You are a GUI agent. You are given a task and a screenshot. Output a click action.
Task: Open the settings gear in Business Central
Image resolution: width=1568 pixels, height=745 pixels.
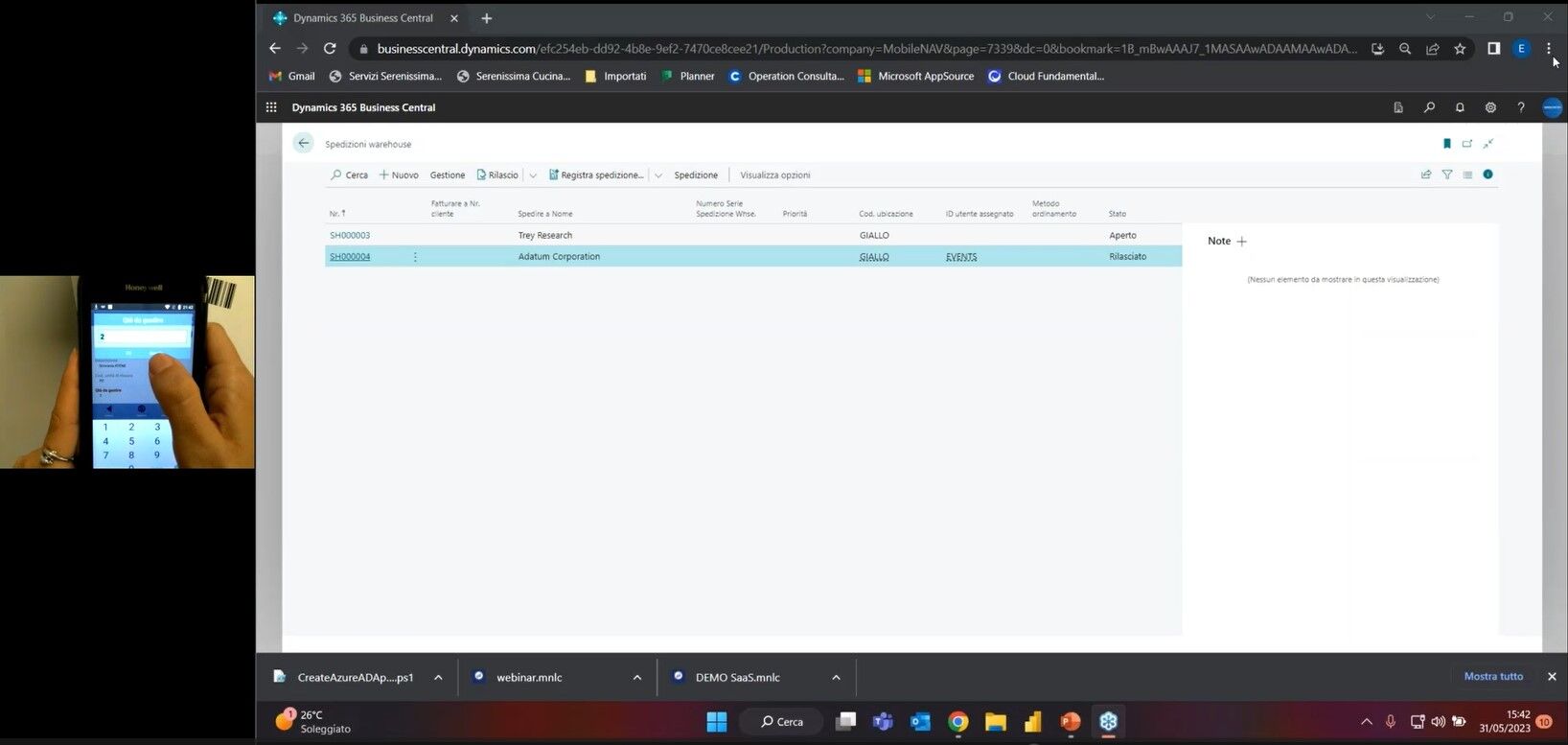(x=1490, y=107)
